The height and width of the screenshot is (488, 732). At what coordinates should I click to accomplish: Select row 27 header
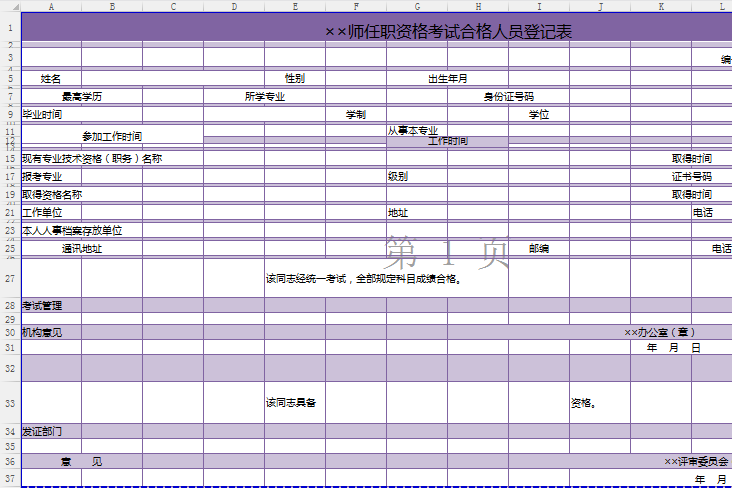click(x=10, y=278)
